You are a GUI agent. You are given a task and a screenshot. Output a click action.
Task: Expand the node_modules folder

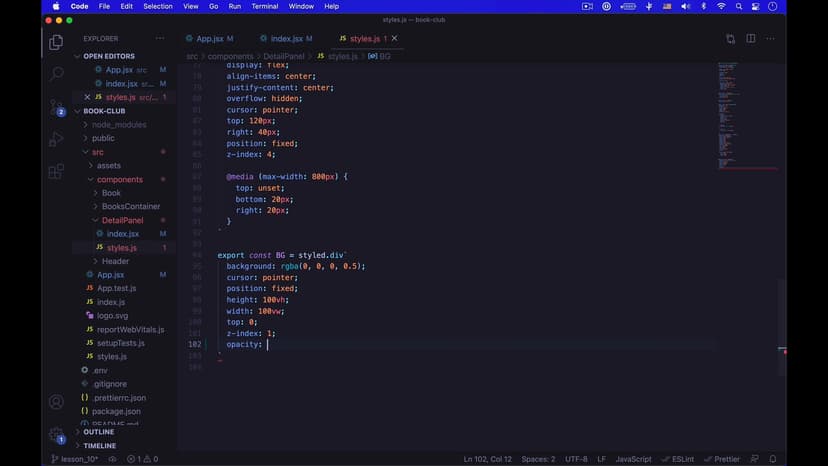(118, 125)
